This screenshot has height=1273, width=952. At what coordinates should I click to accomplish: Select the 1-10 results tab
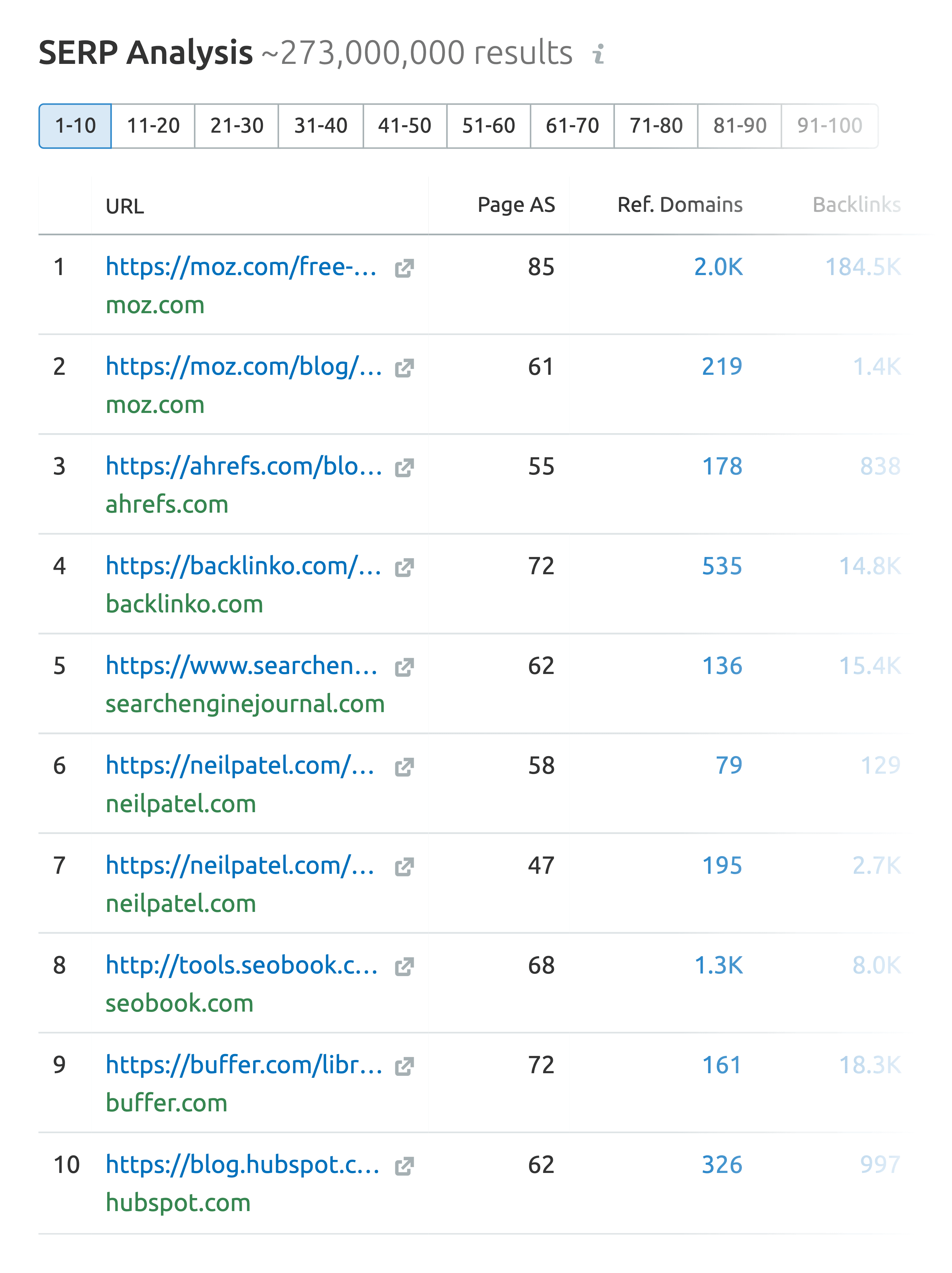click(75, 126)
